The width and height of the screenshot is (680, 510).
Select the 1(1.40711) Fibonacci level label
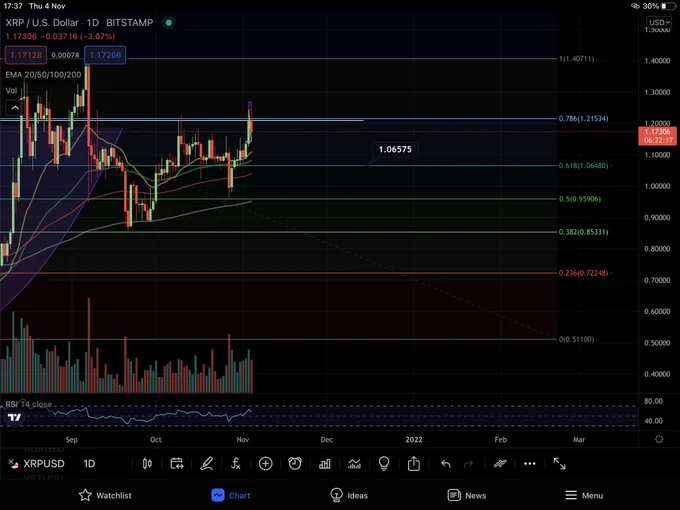(x=576, y=59)
